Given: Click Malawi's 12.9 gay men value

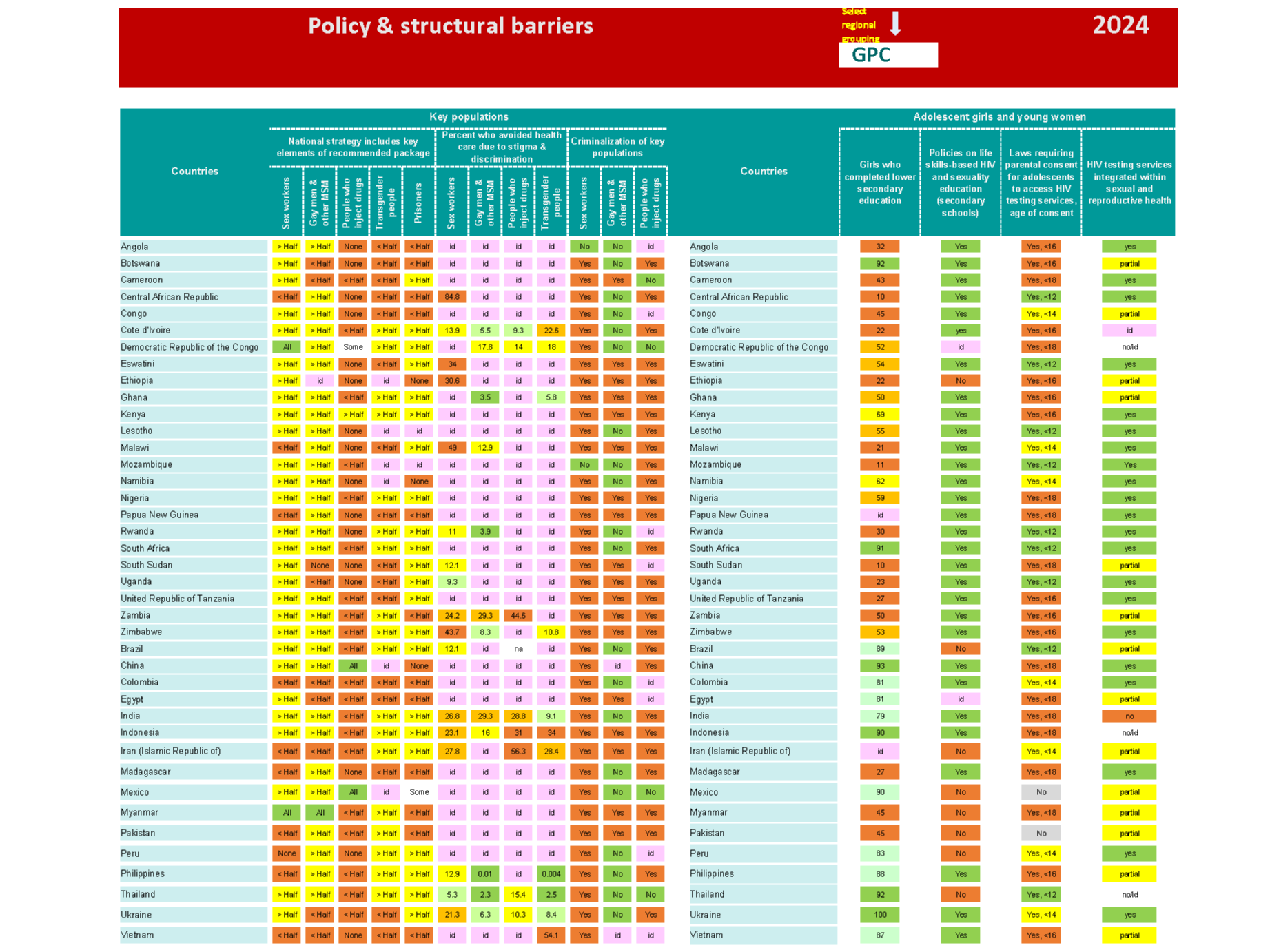Looking at the screenshot, I should point(485,448).
